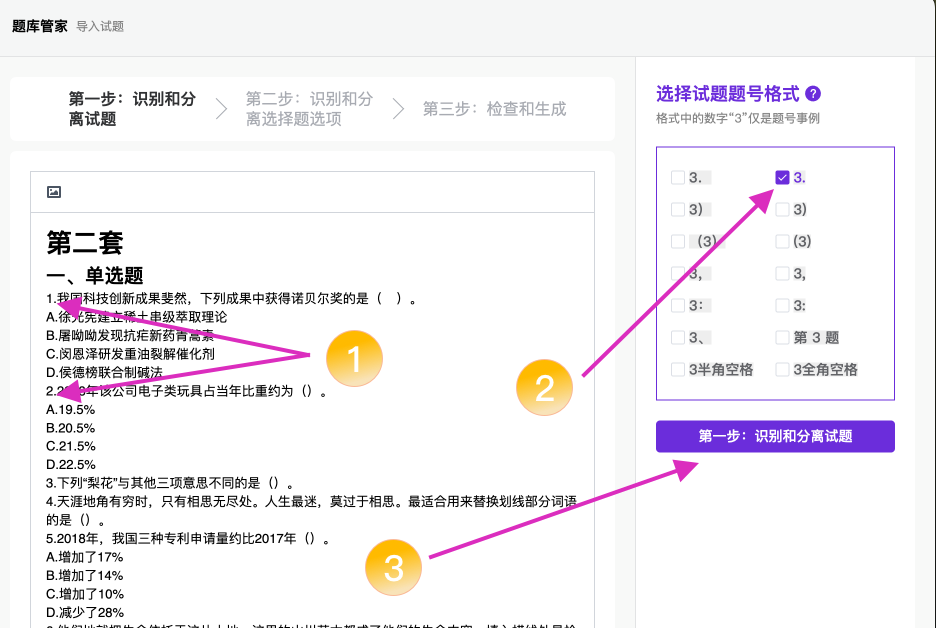The image size is (936, 628).
Task: Click the line "C.闵恩泽研发重油裂解催化剂"
Action: pyautogui.click(x=130, y=354)
